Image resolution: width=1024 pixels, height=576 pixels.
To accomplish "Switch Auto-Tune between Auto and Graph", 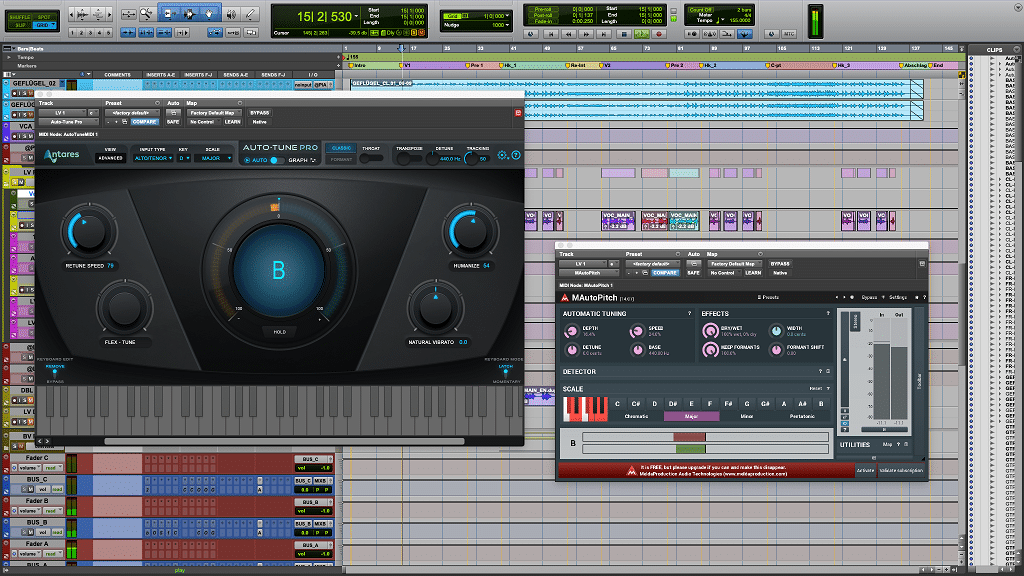I will (279, 160).
